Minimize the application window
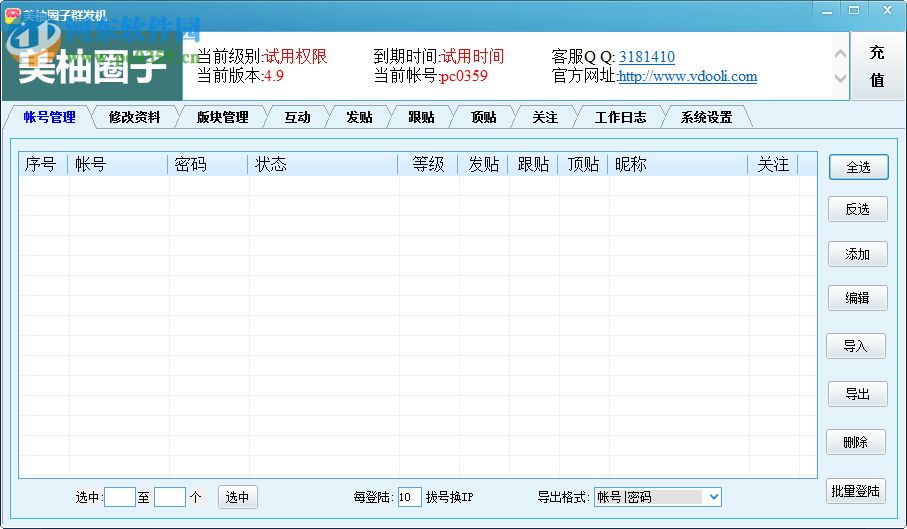 [x=827, y=11]
